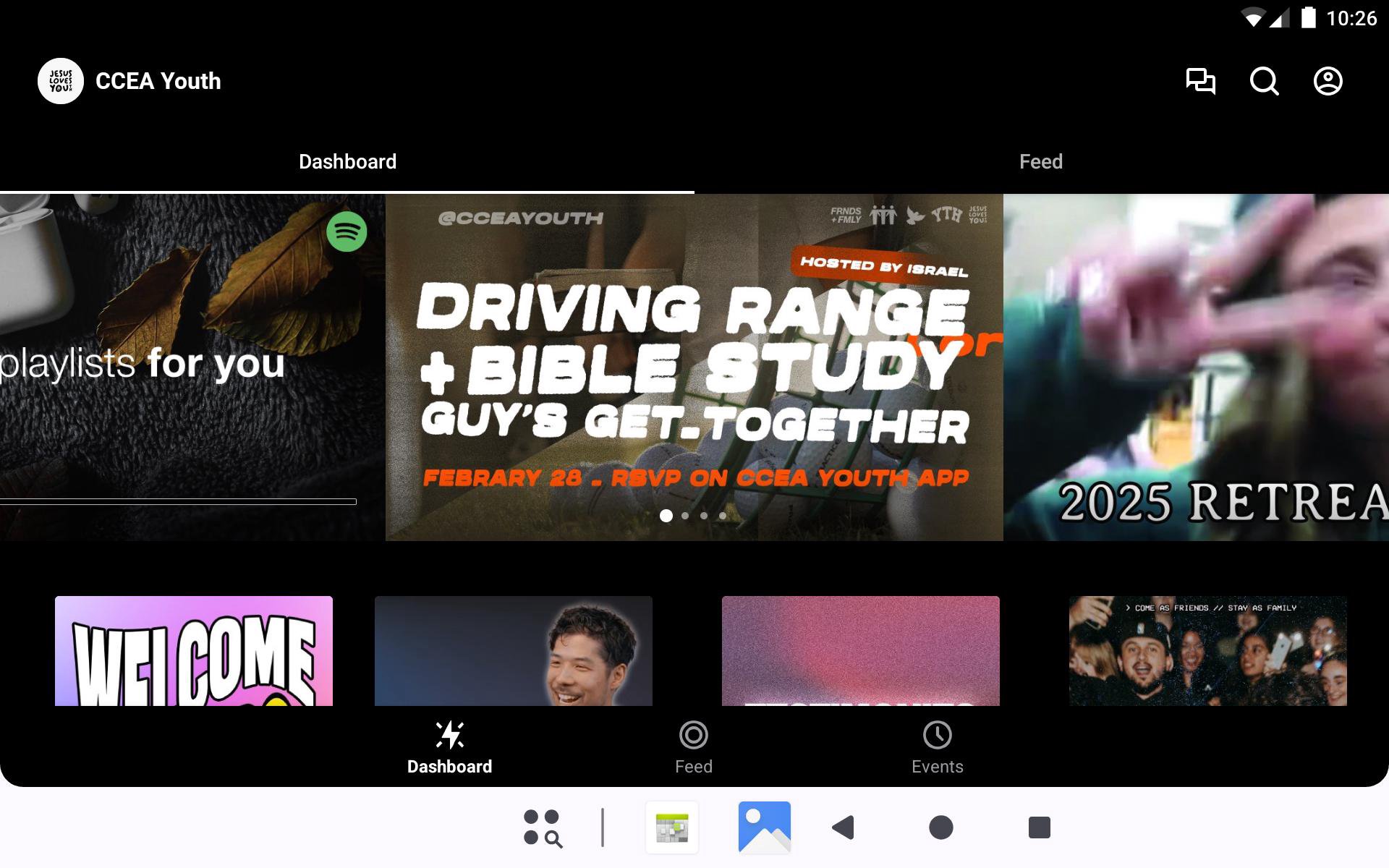Switch to the Feed top tab
Viewport: 1389px width, 868px height.
coord(1040,161)
